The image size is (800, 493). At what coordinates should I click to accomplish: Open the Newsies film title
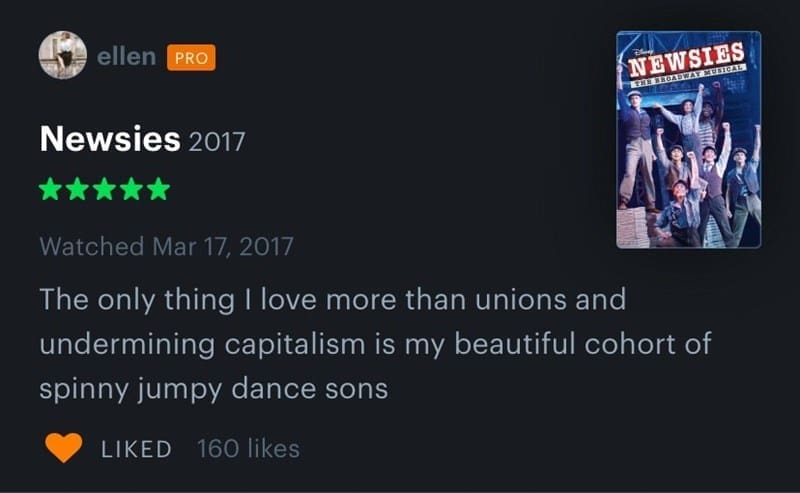[110, 139]
